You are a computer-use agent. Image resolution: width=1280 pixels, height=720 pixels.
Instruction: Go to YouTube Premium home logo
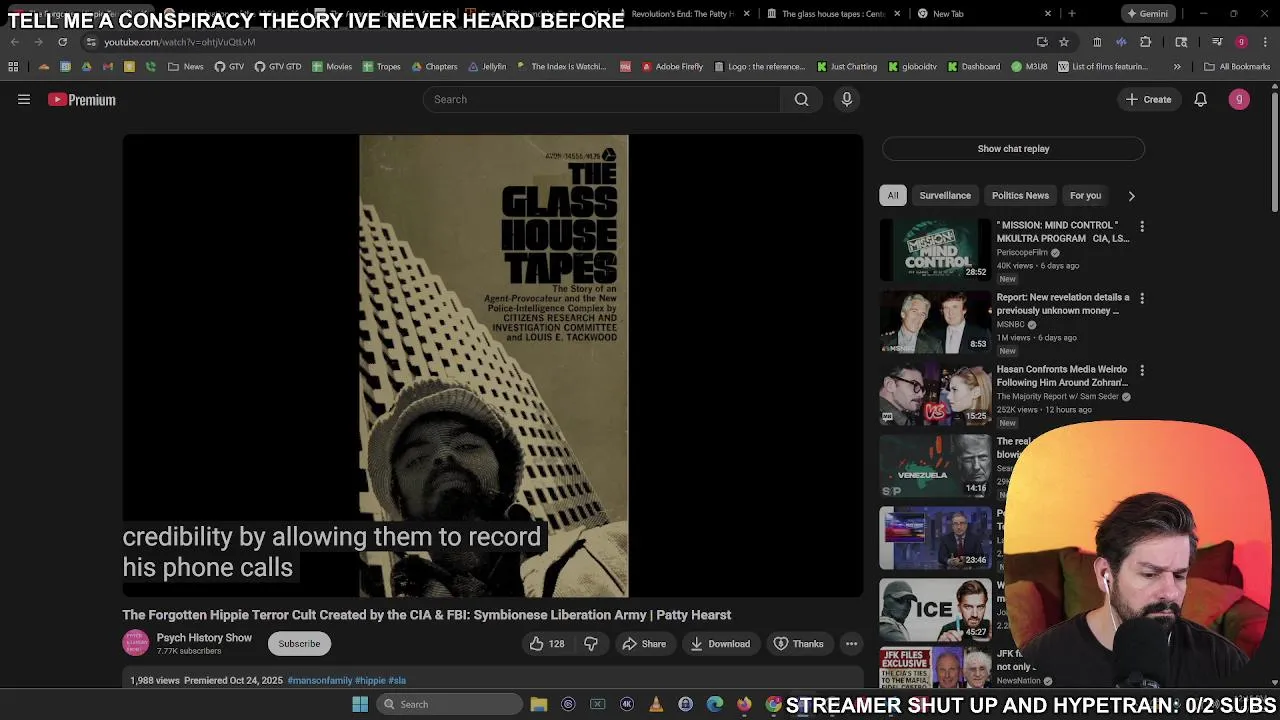coord(82,100)
